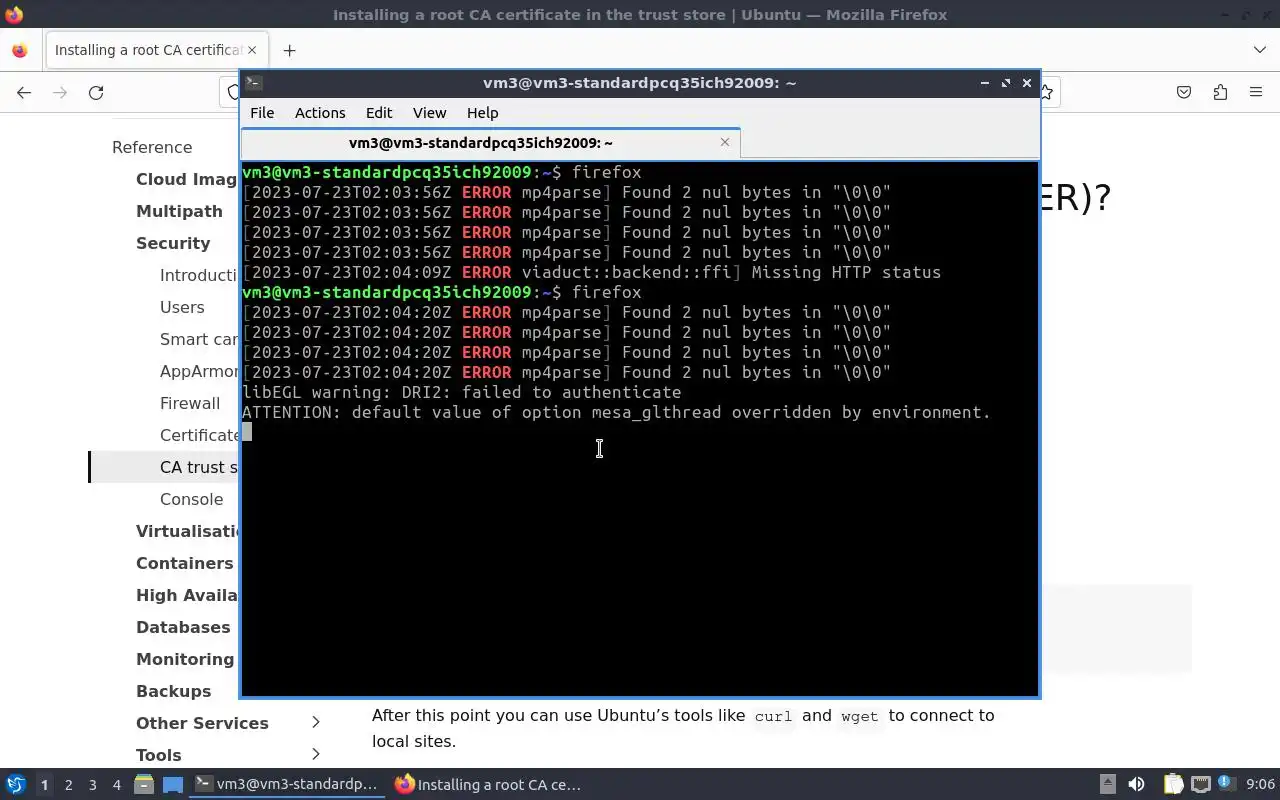Switch to workspace 1
This screenshot has width=1280, height=800.
click(44, 785)
